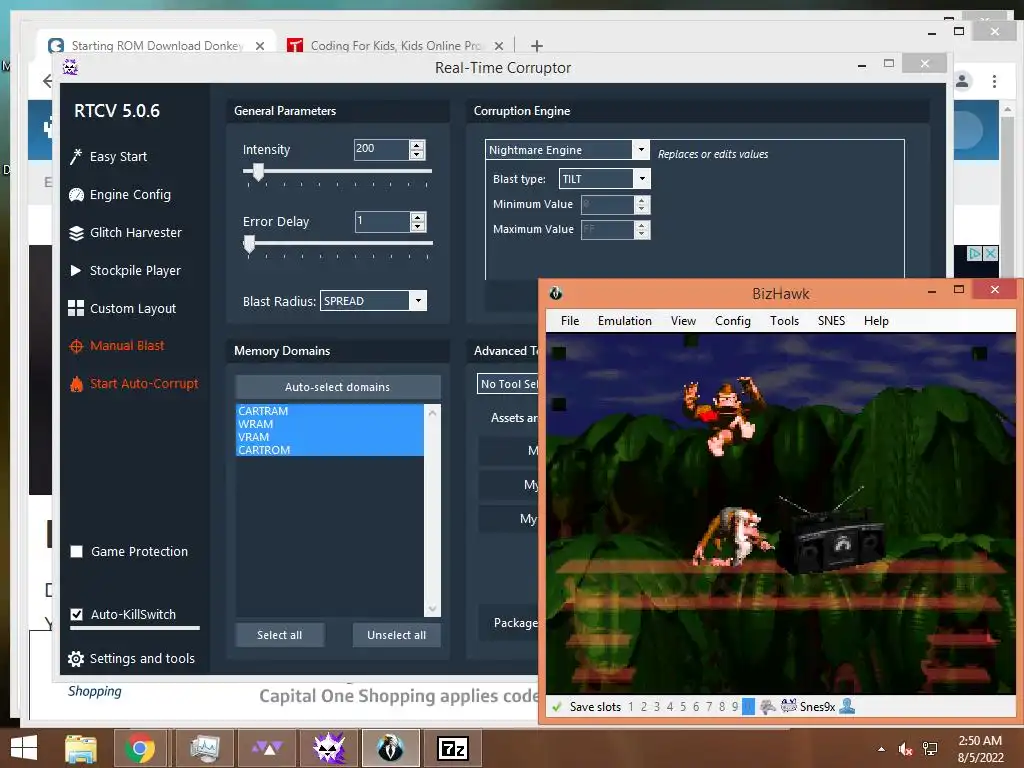Trigger a Manual Blast
1024x768 pixels.
[117, 346]
